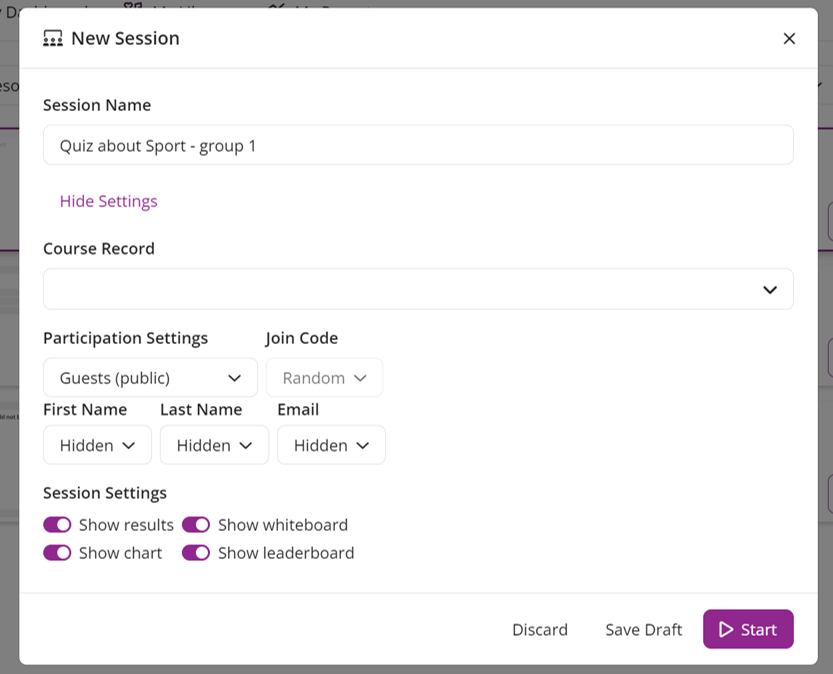Click the New Session heading text
The height and width of the screenshot is (674, 833).
[125, 39]
